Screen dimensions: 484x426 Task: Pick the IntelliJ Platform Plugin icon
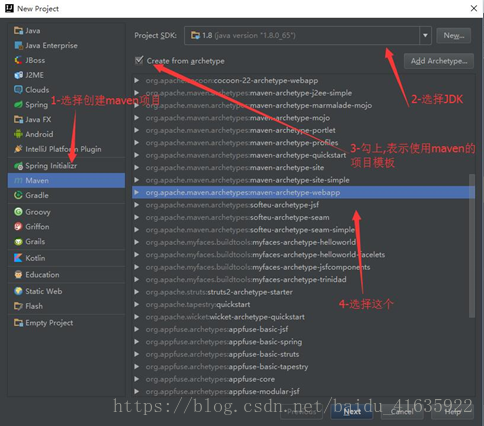click(18, 149)
